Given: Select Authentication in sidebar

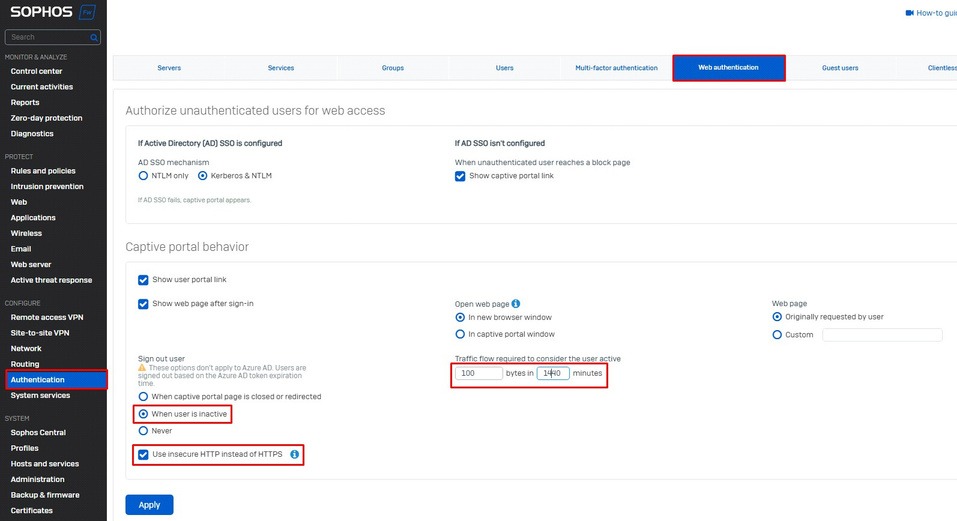Looking at the screenshot, I should tap(56, 379).
